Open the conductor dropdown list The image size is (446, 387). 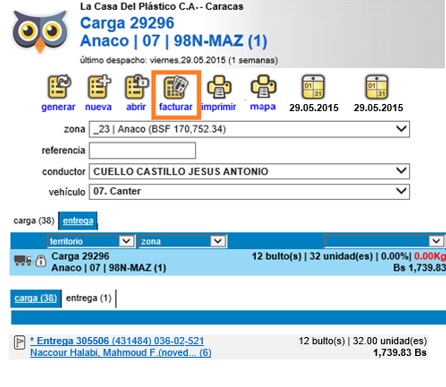click(249, 171)
